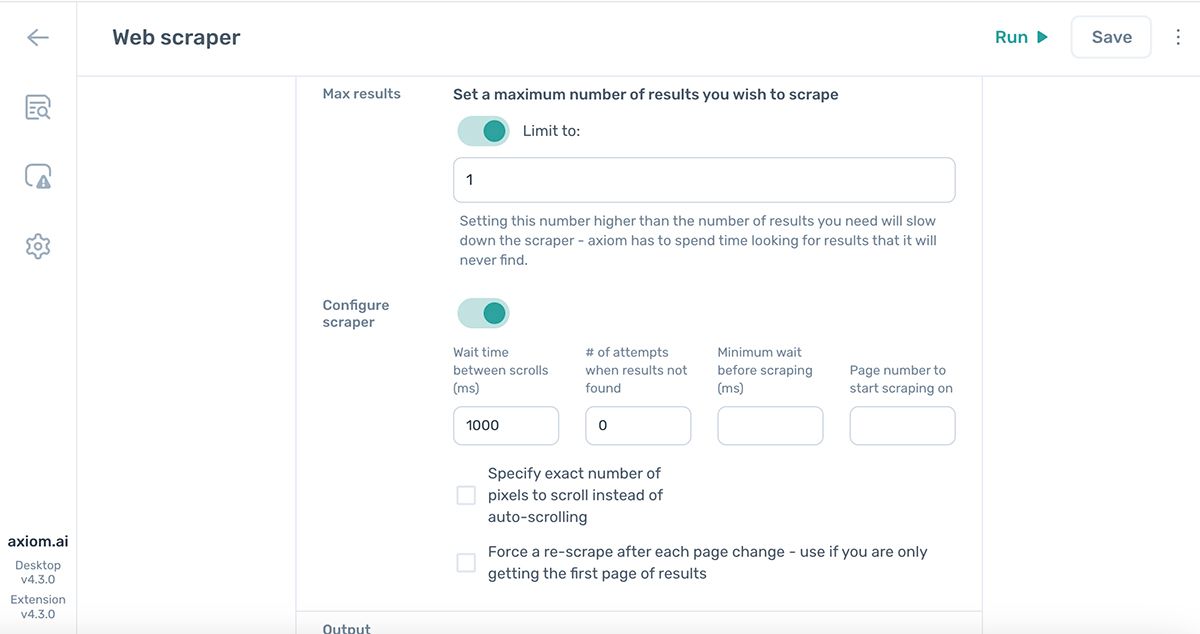Open the three-dot more options menu
The image size is (1200, 634).
pos(1177,38)
